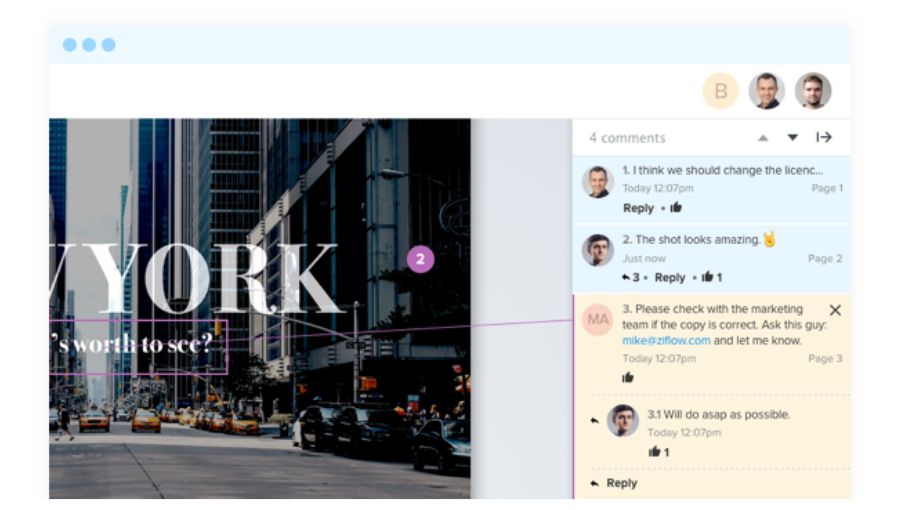Select purple annotation marker 2 on image
Viewport: 900px width, 510px height.
click(420, 260)
